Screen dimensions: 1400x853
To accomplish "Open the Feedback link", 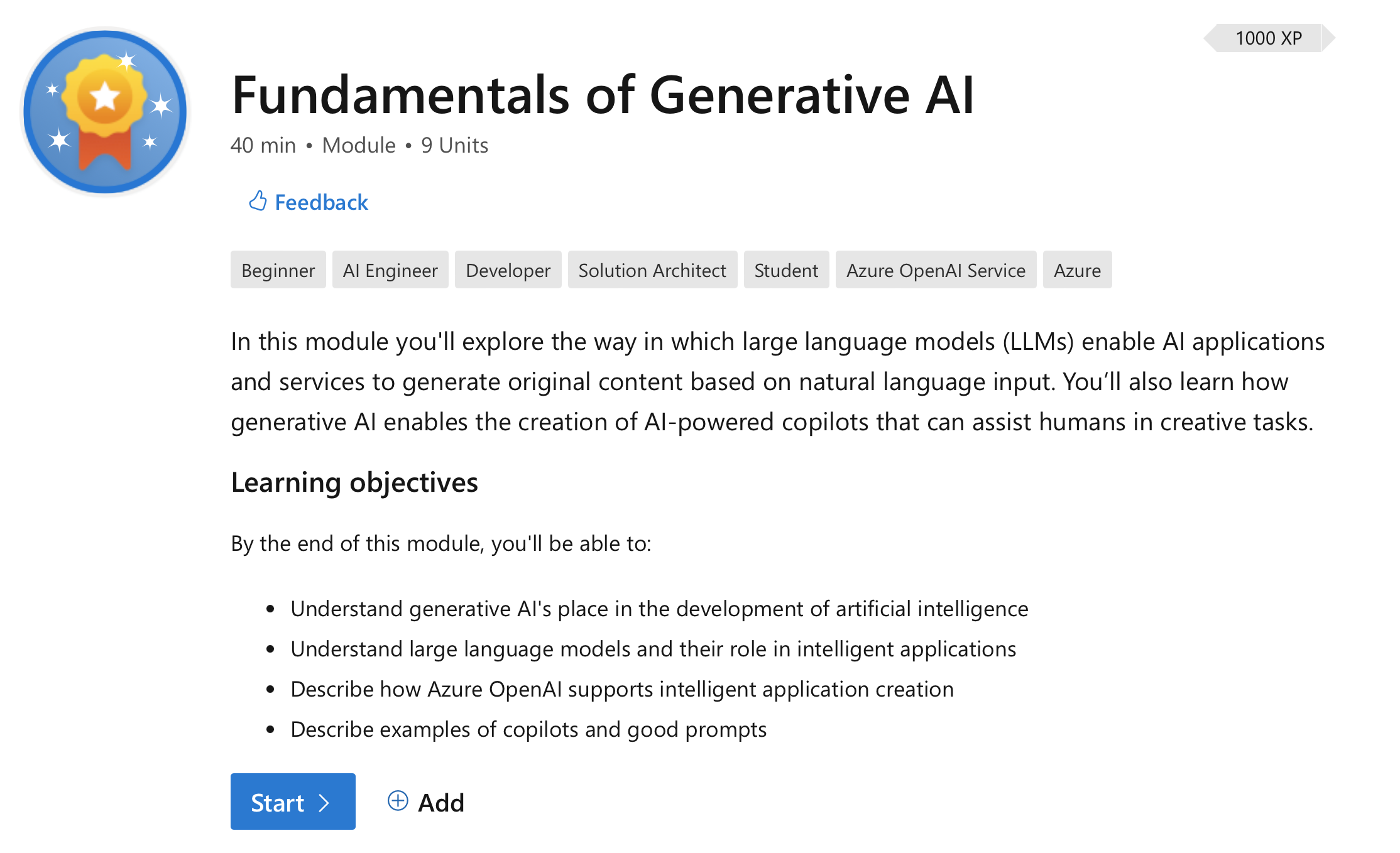I will click(321, 202).
